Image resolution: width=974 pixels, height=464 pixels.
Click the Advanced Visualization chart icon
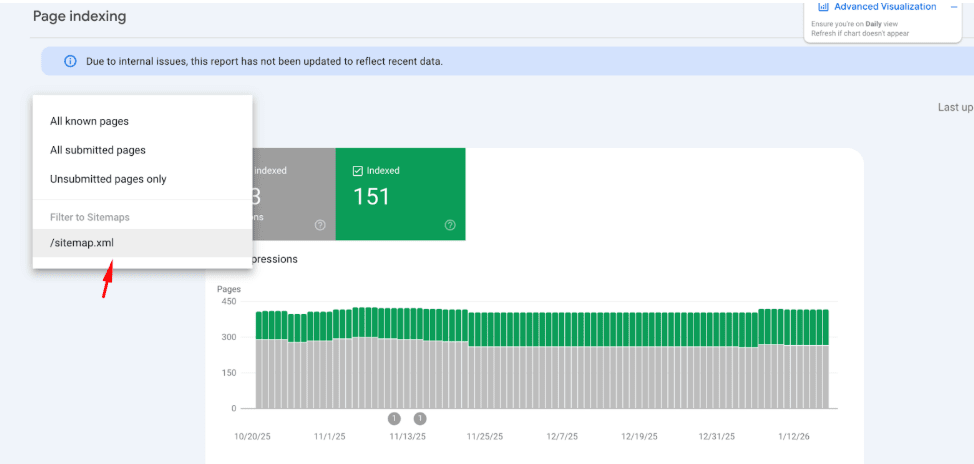click(823, 7)
